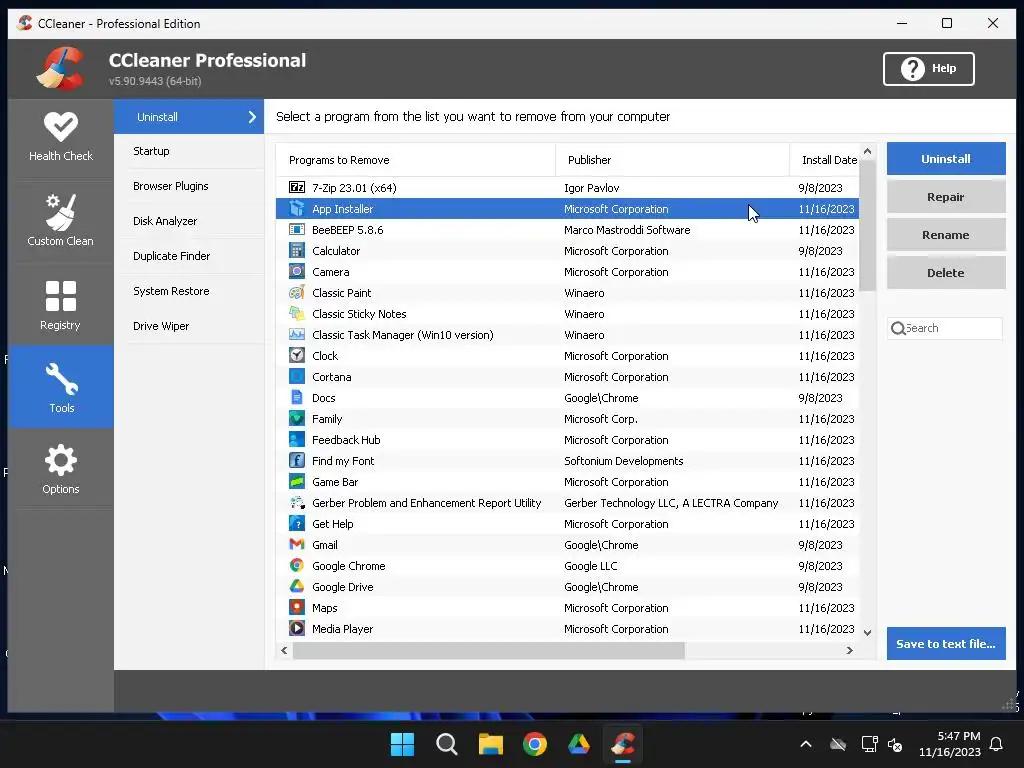The image size is (1024, 768).
Task: Click the Game Bar icon
Action: coord(296,482)
